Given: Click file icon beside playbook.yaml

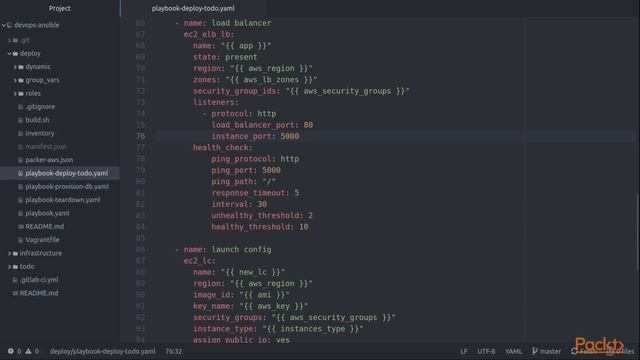Looking at the screenshot, I should click(20, 213).
